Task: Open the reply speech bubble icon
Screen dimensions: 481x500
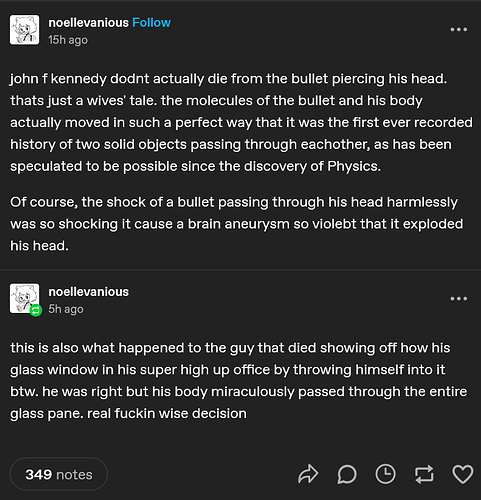Action: (347, 474)
